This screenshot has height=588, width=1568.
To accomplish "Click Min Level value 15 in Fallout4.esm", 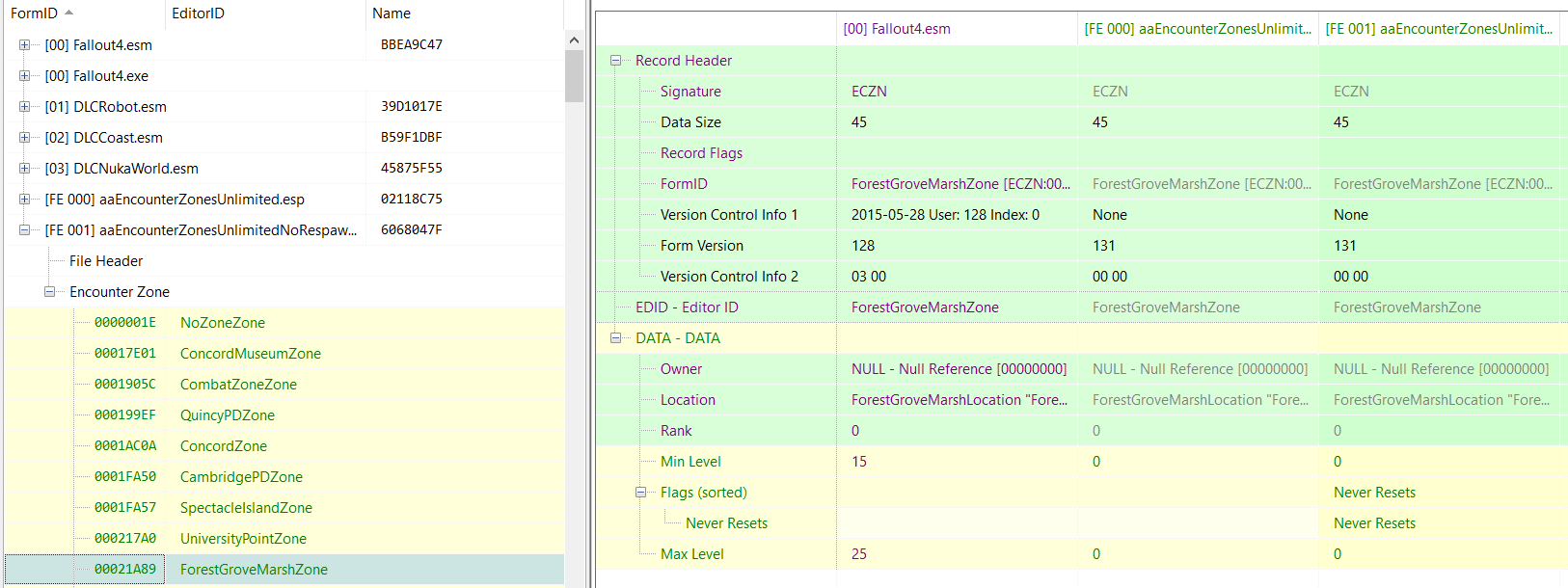I will click(859, 462).
